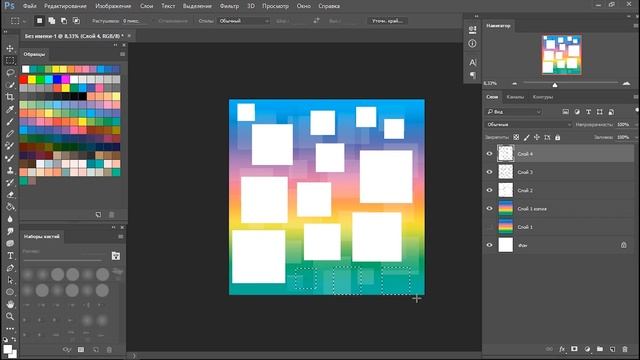The height and width of the screenshot is (360, 640).
Task: Add a layer mask
Action: click(574, 349)
